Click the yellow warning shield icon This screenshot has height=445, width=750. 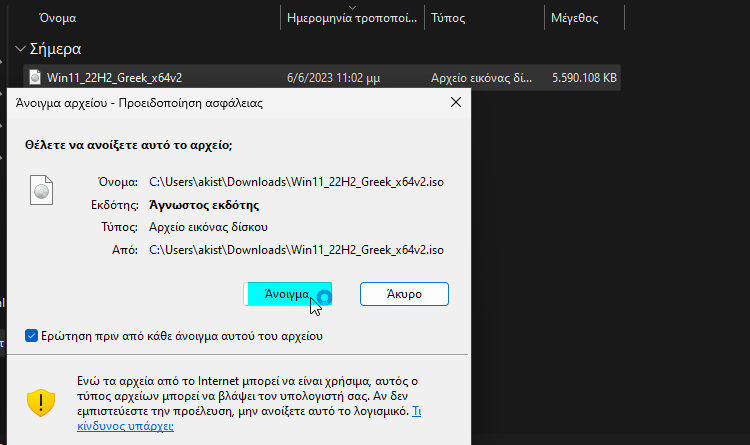[41, 401]
